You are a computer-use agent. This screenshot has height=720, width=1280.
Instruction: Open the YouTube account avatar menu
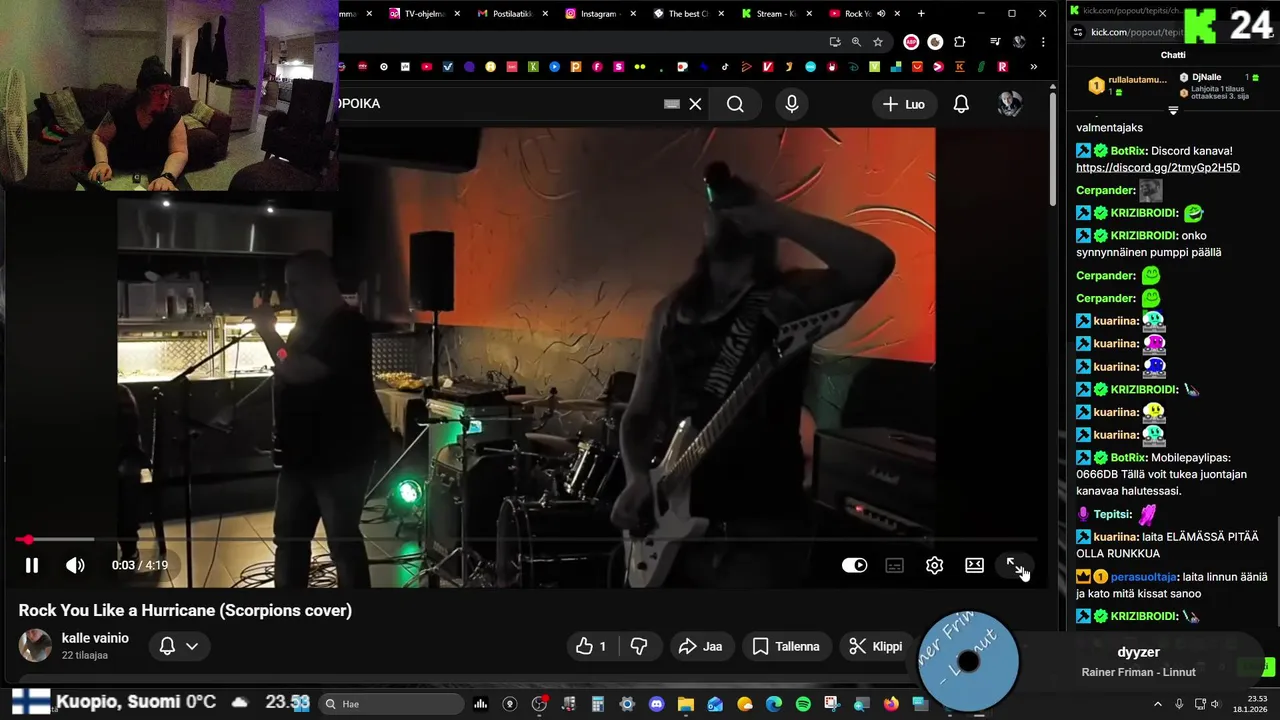[x=1010, y=104]
